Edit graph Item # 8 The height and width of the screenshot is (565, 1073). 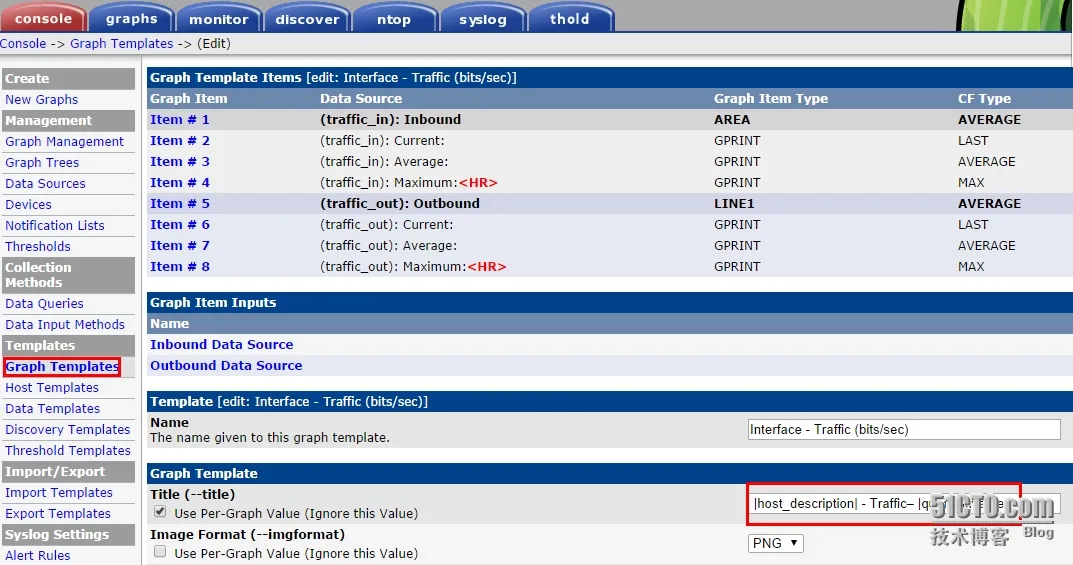pos(180,267)
